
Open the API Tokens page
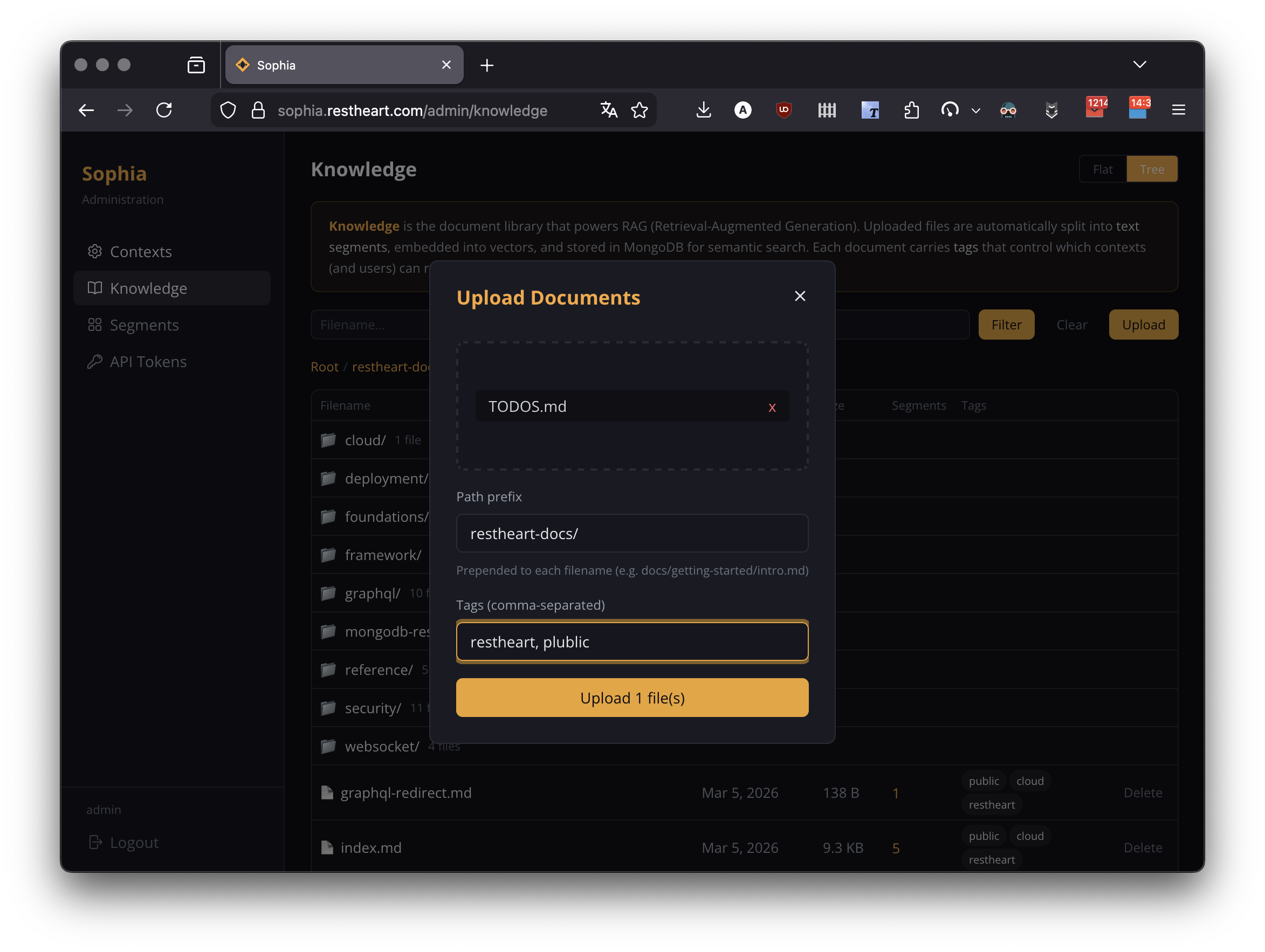pyautogui.click(x=148, y=361)
